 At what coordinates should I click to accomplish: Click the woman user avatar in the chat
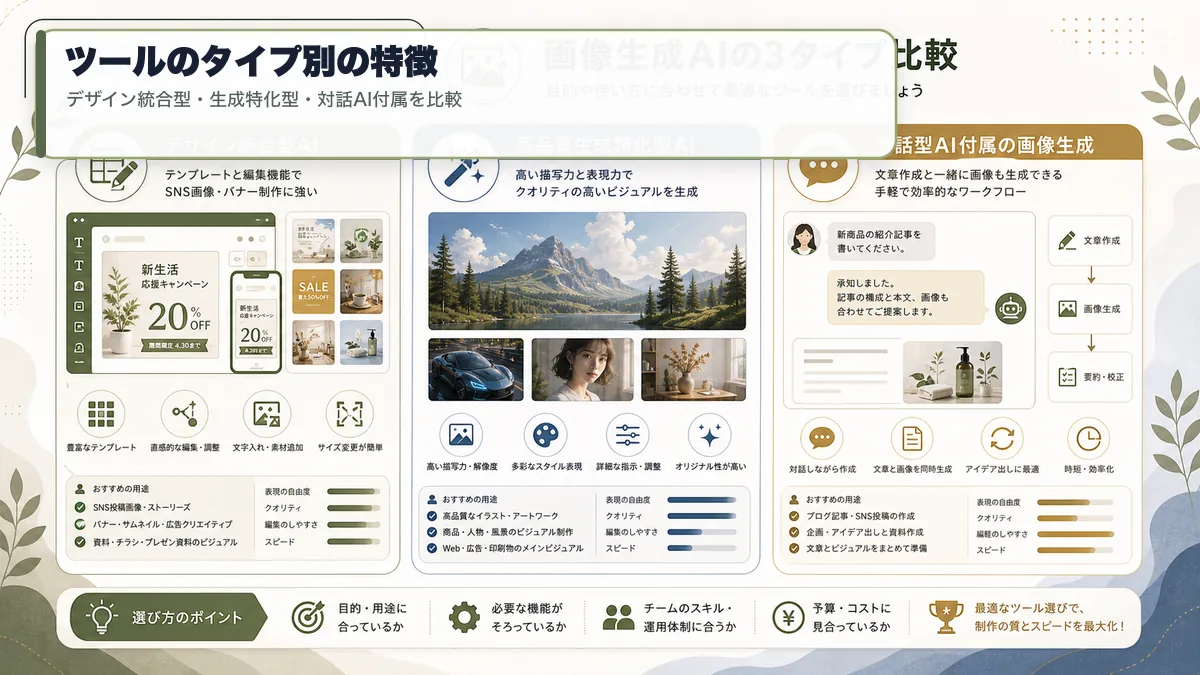click(803, 239)
